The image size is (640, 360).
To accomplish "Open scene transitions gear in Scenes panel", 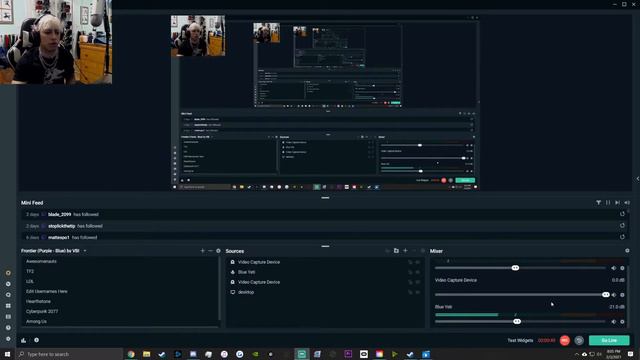I will pos(218,251).
